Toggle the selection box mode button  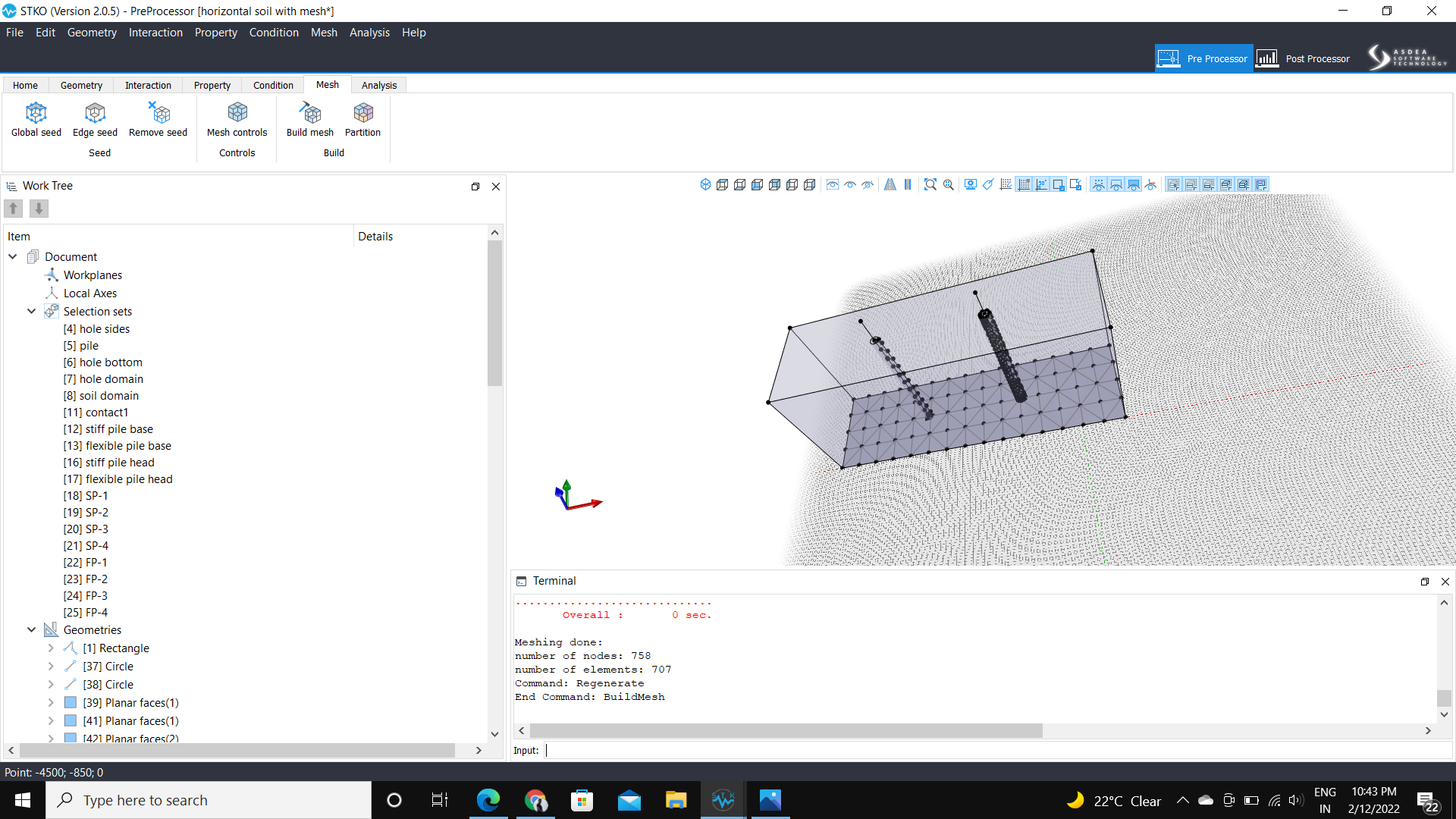pos(1059,184)
